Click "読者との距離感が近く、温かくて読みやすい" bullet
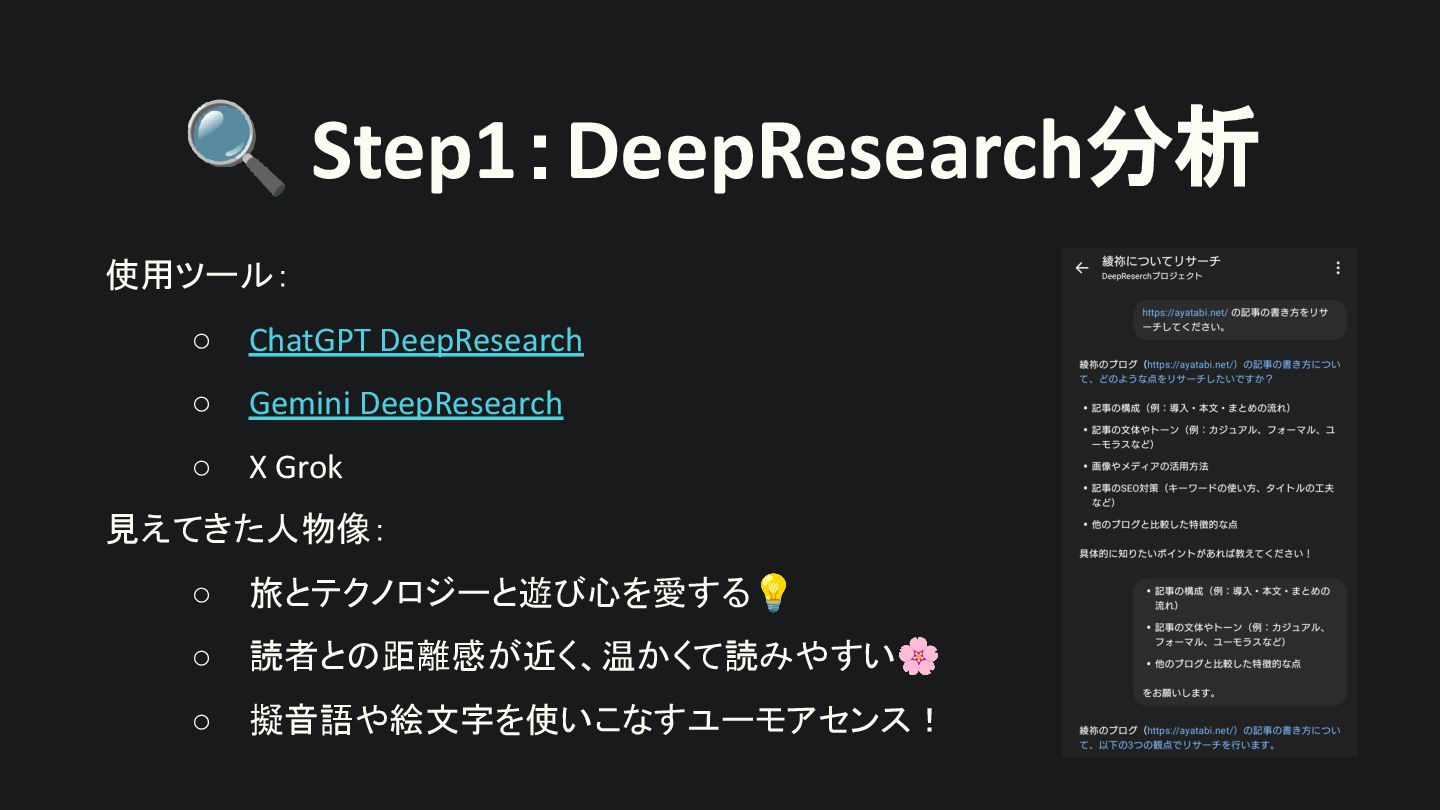This screenshot has height=810, width=1440. 572,656
